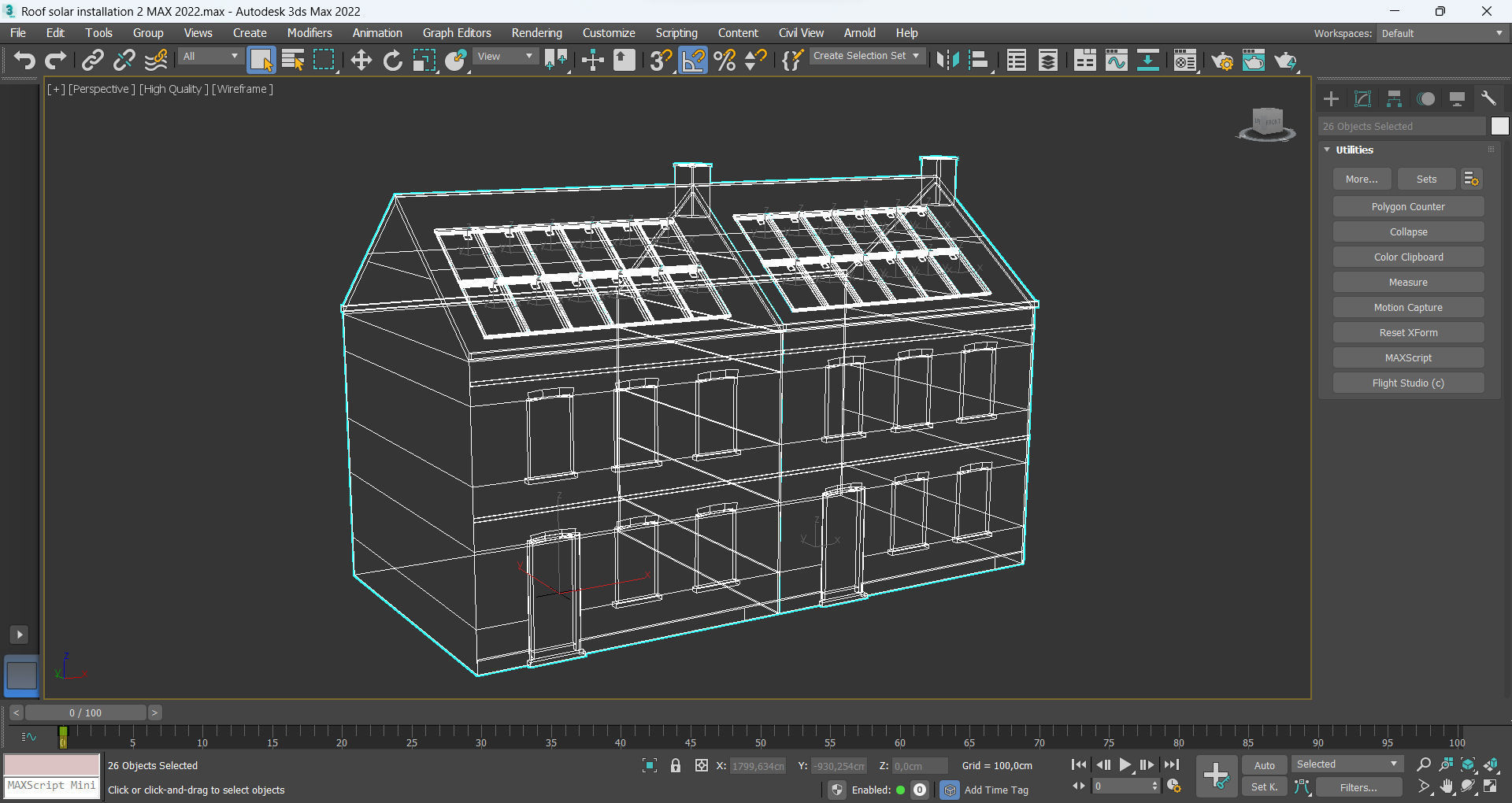The height and width of the screenshot is (803, 1512).
Task: Activate the Select and Scale tool
Action: point(424,60)
